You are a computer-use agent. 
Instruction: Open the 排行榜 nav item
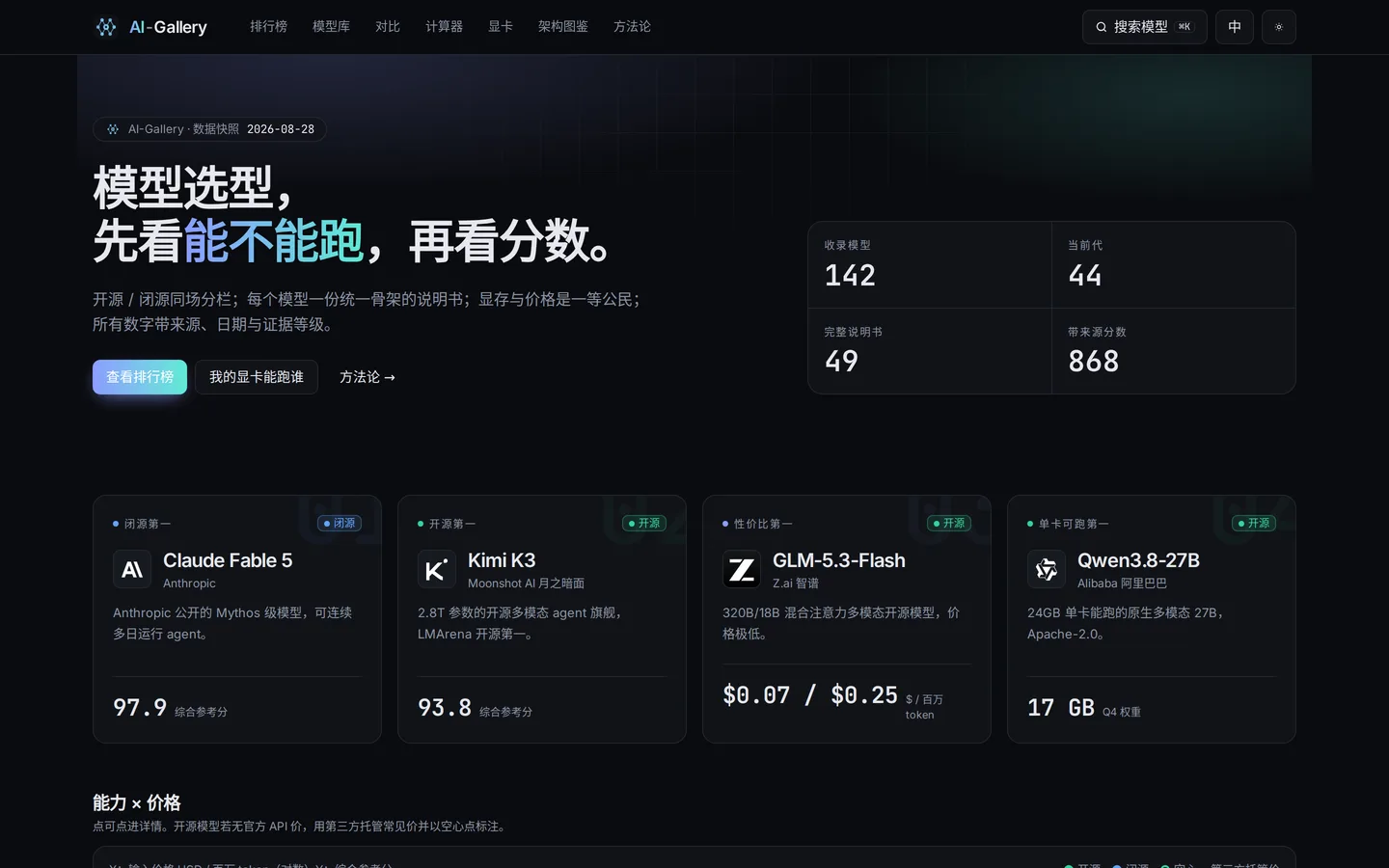click(x=268, y=27)
